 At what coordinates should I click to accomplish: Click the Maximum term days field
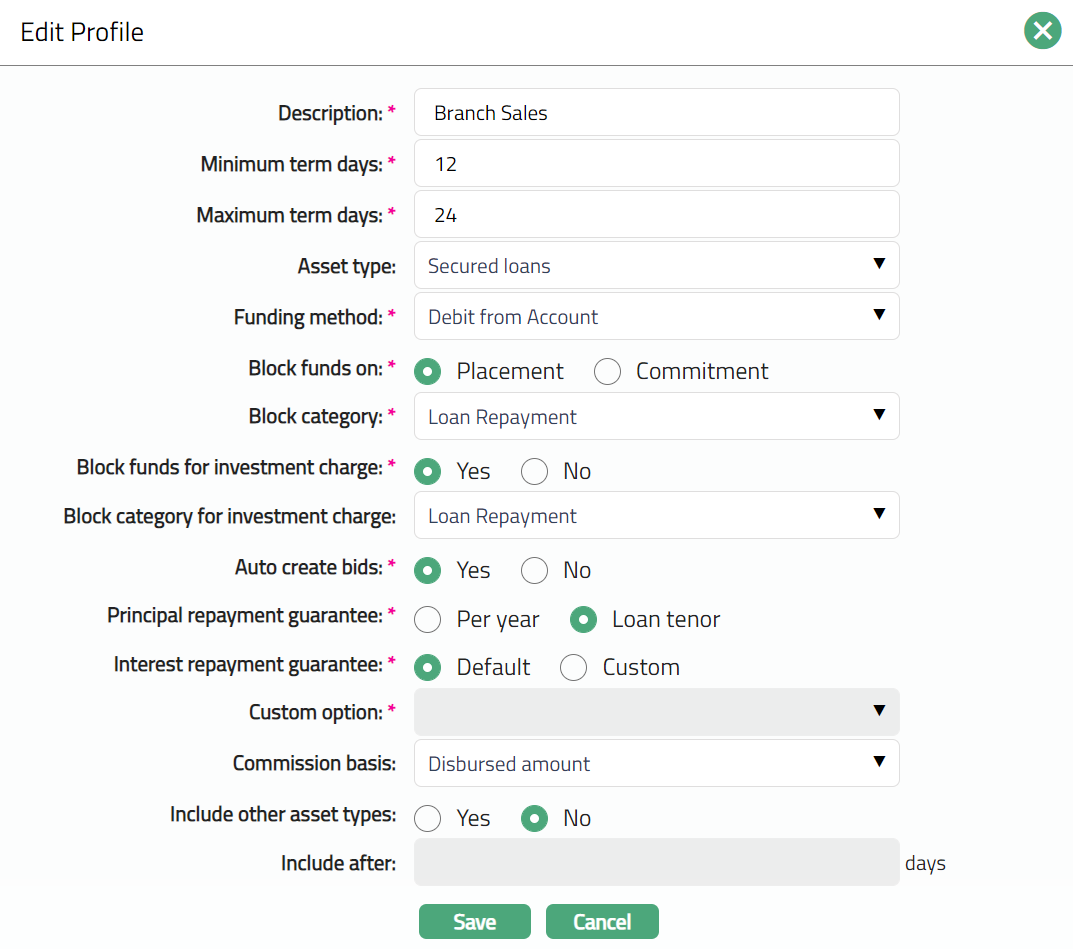point(656,215)
